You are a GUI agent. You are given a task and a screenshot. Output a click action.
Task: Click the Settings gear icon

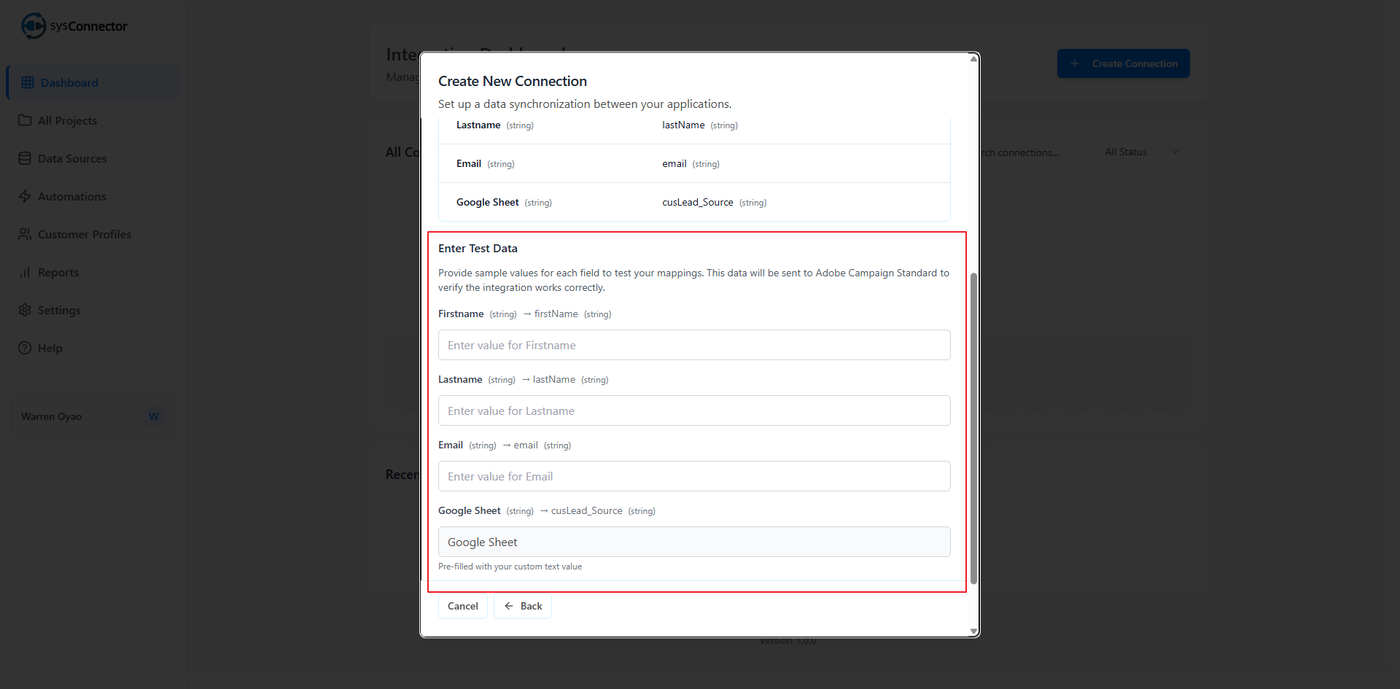click(x=25, y=311)
